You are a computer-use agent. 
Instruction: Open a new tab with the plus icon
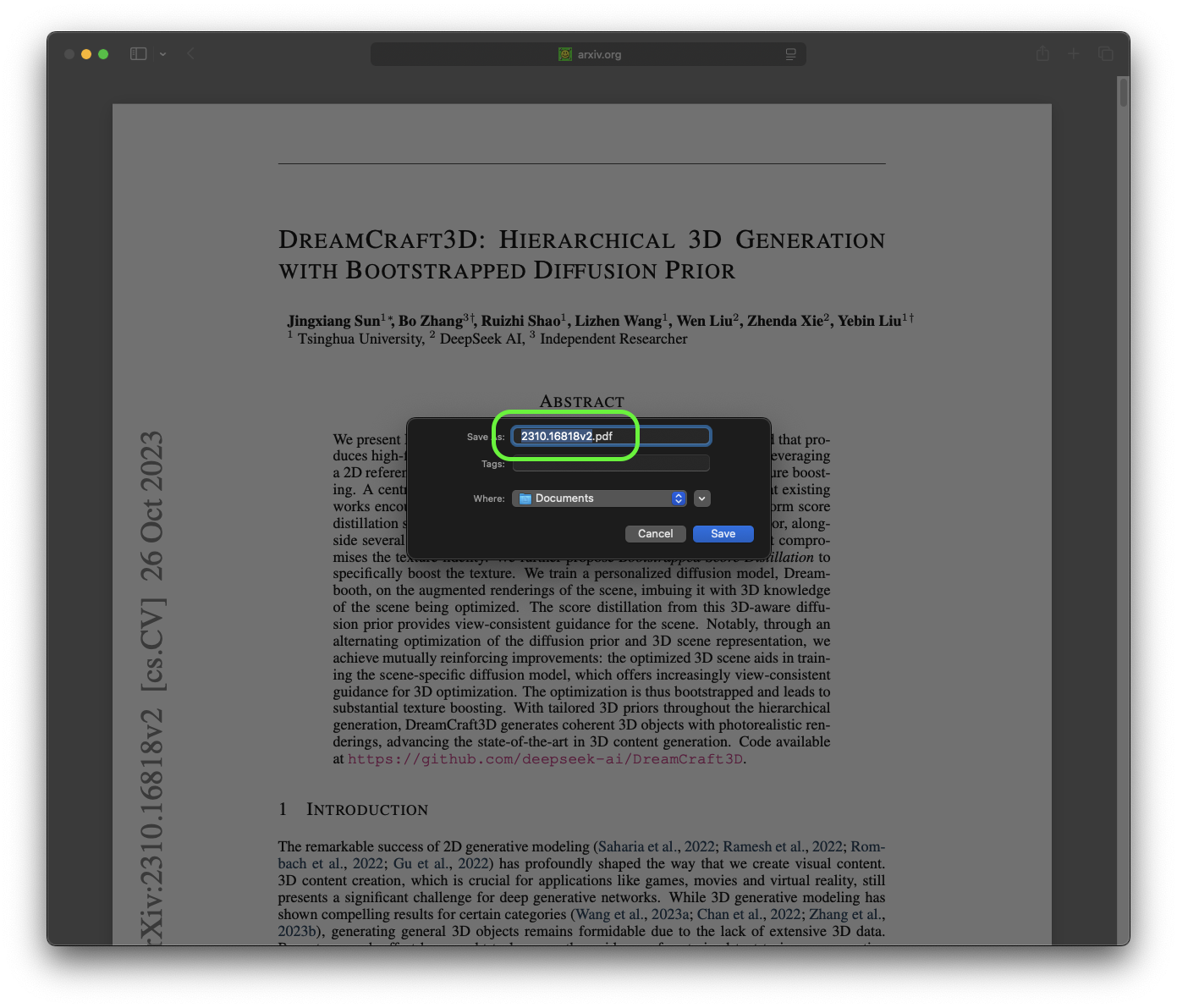(x=1074, y=54)
